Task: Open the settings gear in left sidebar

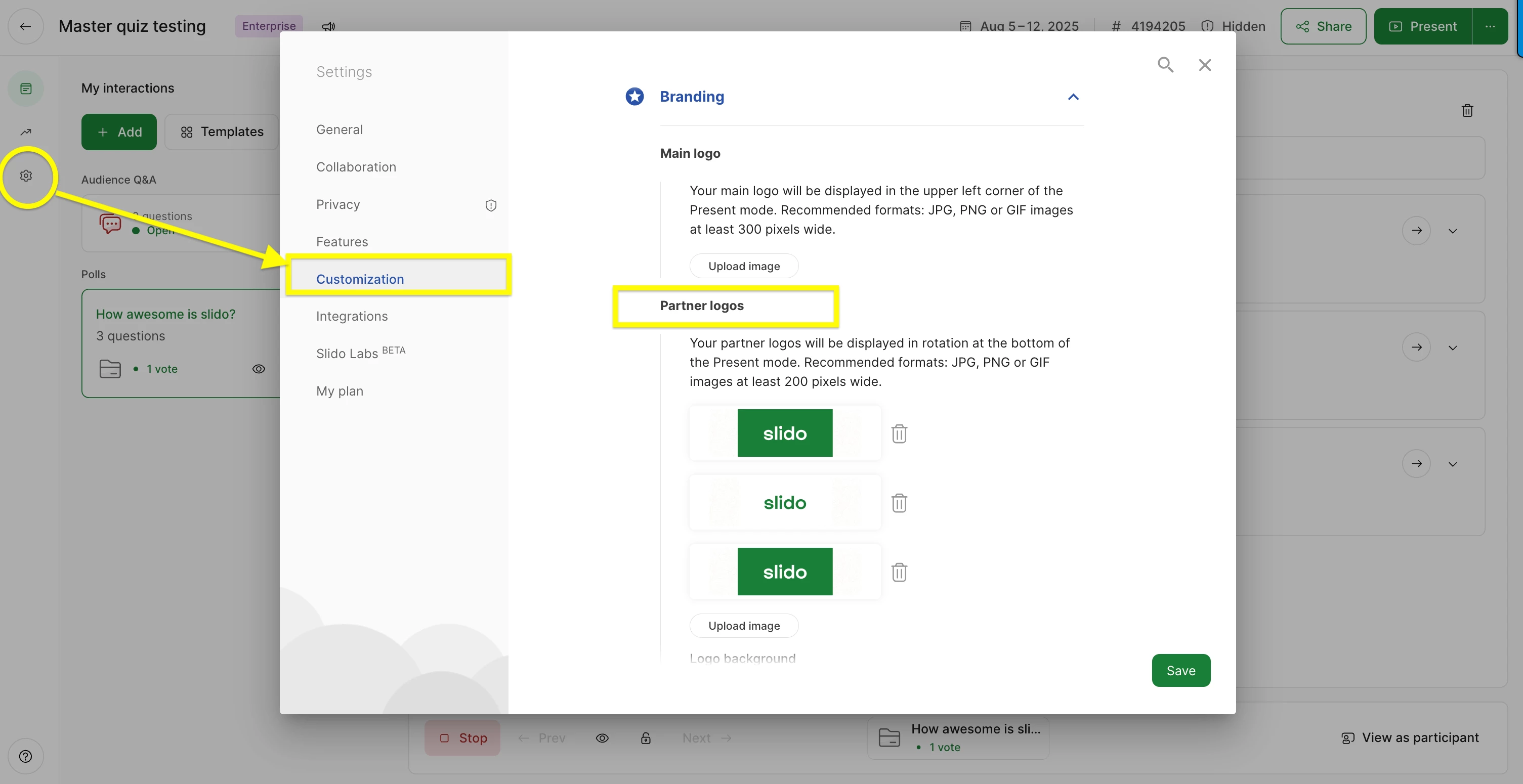Action: [26, 176]
